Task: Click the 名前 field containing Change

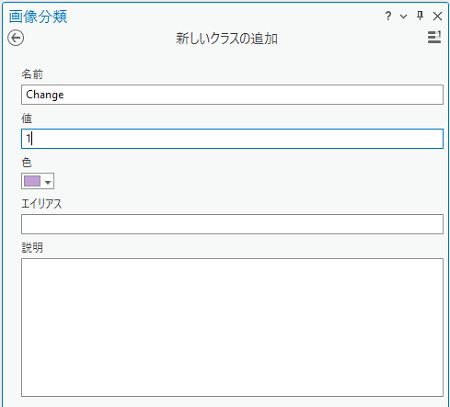Action: click(232, 95)
